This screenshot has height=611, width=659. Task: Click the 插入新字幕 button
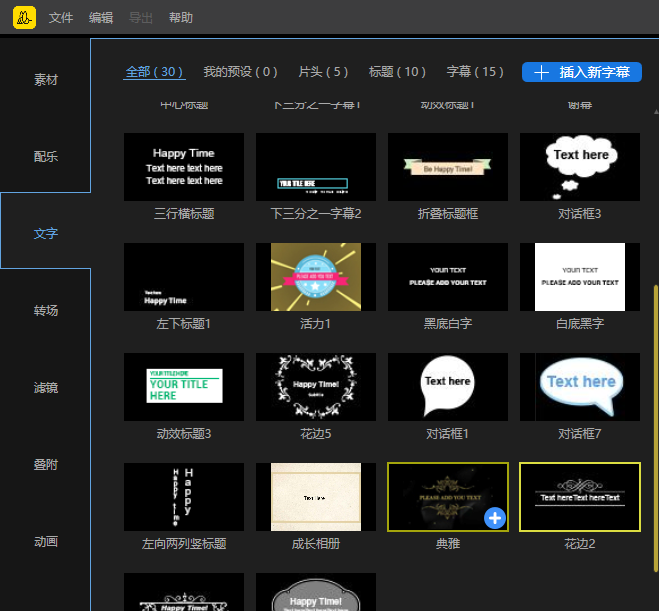582,72
